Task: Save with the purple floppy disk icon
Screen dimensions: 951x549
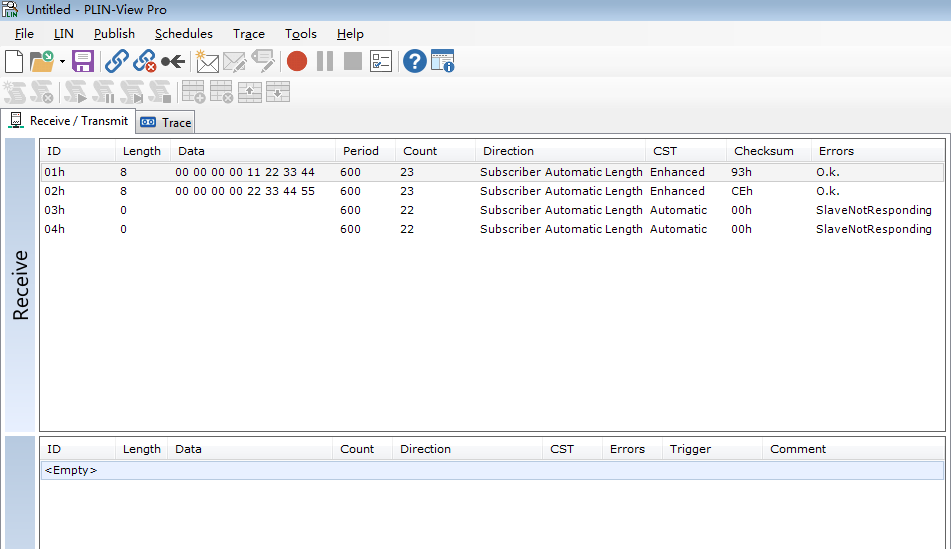Action: point(83,62)
